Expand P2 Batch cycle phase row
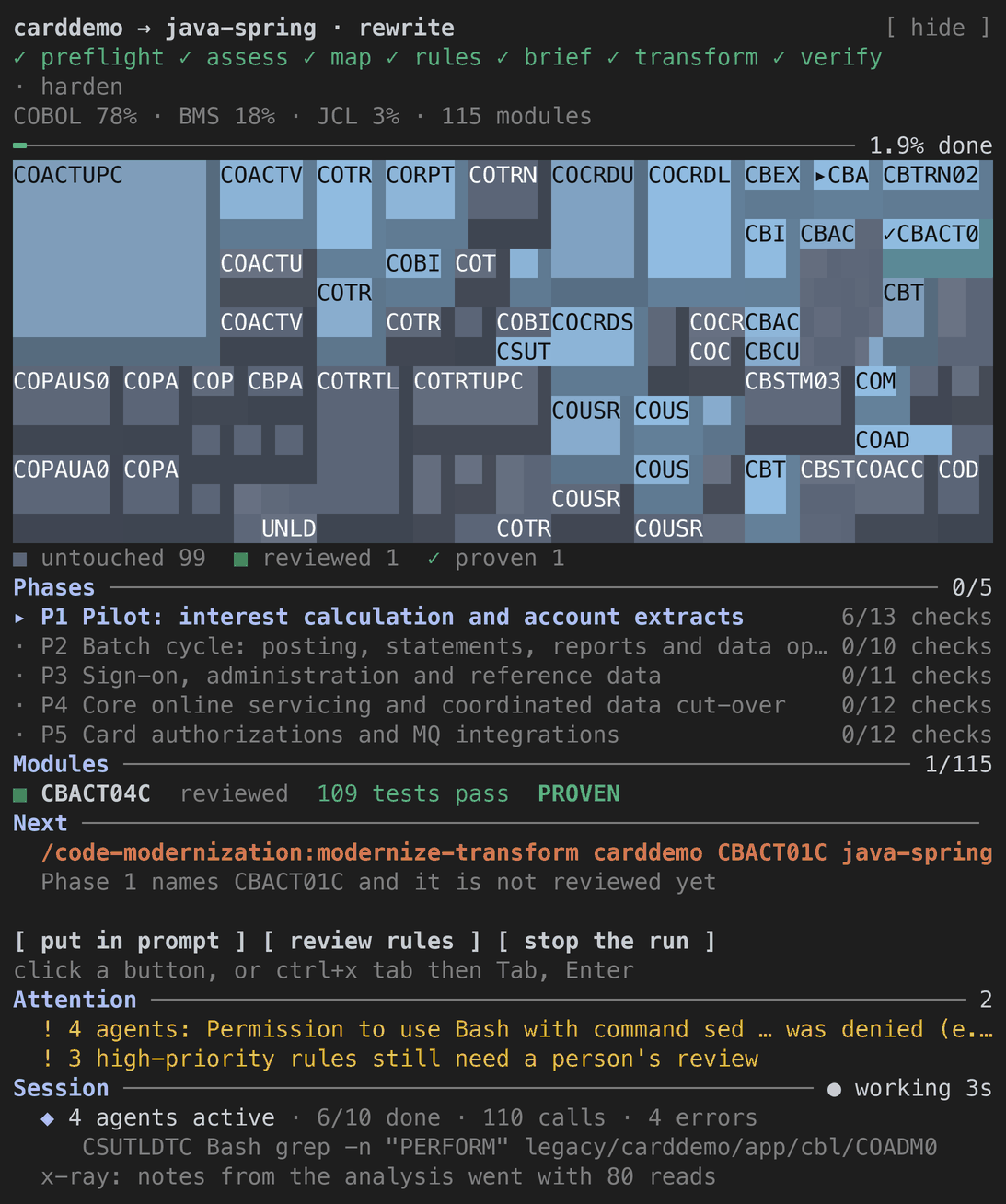1006x1204 pixels. pyautogui.click(x=503, y=646)
